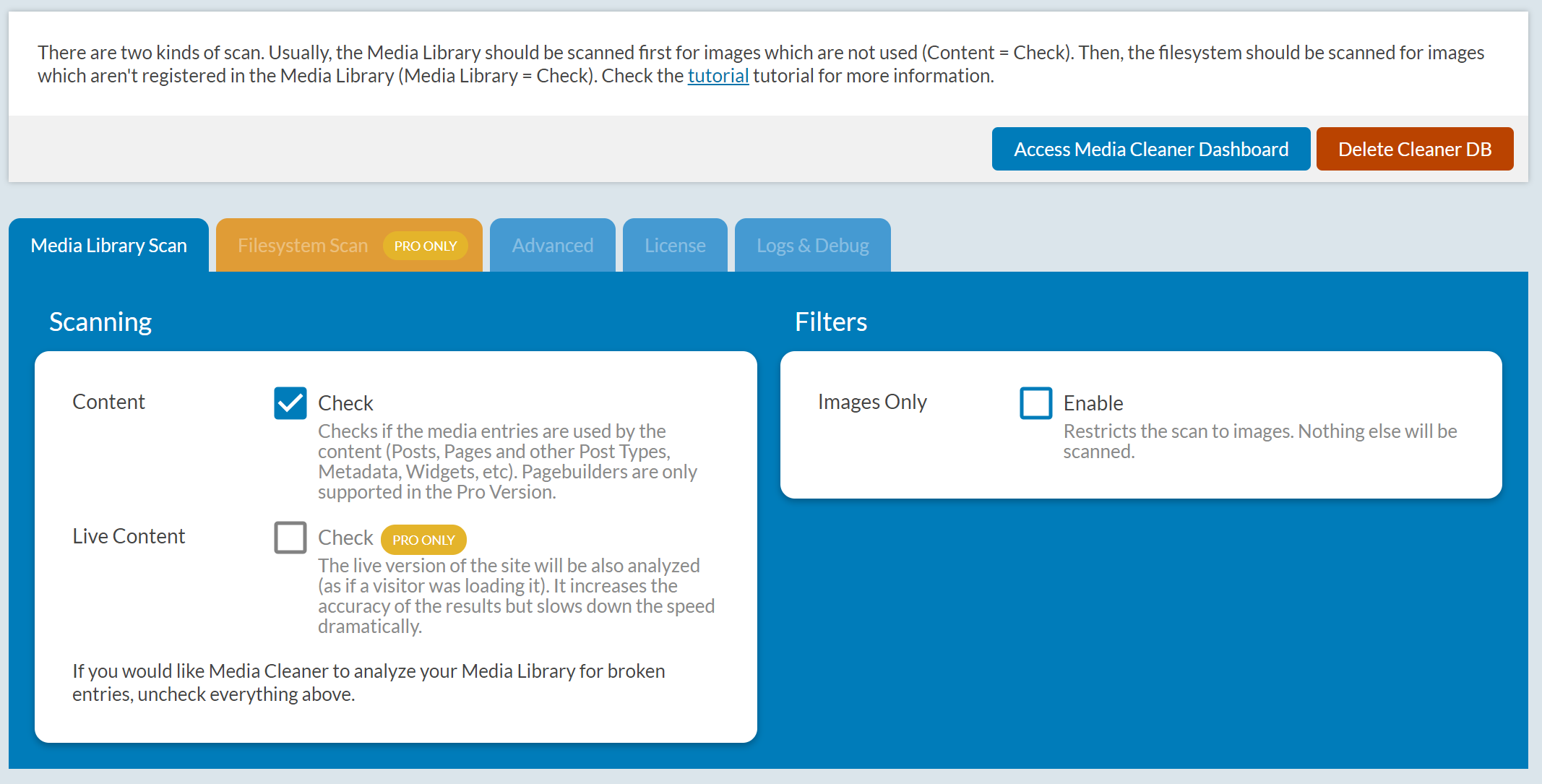Click the Scanning section heading
This screenshot has width=1542, height=784.
click(x=100, y=322)
